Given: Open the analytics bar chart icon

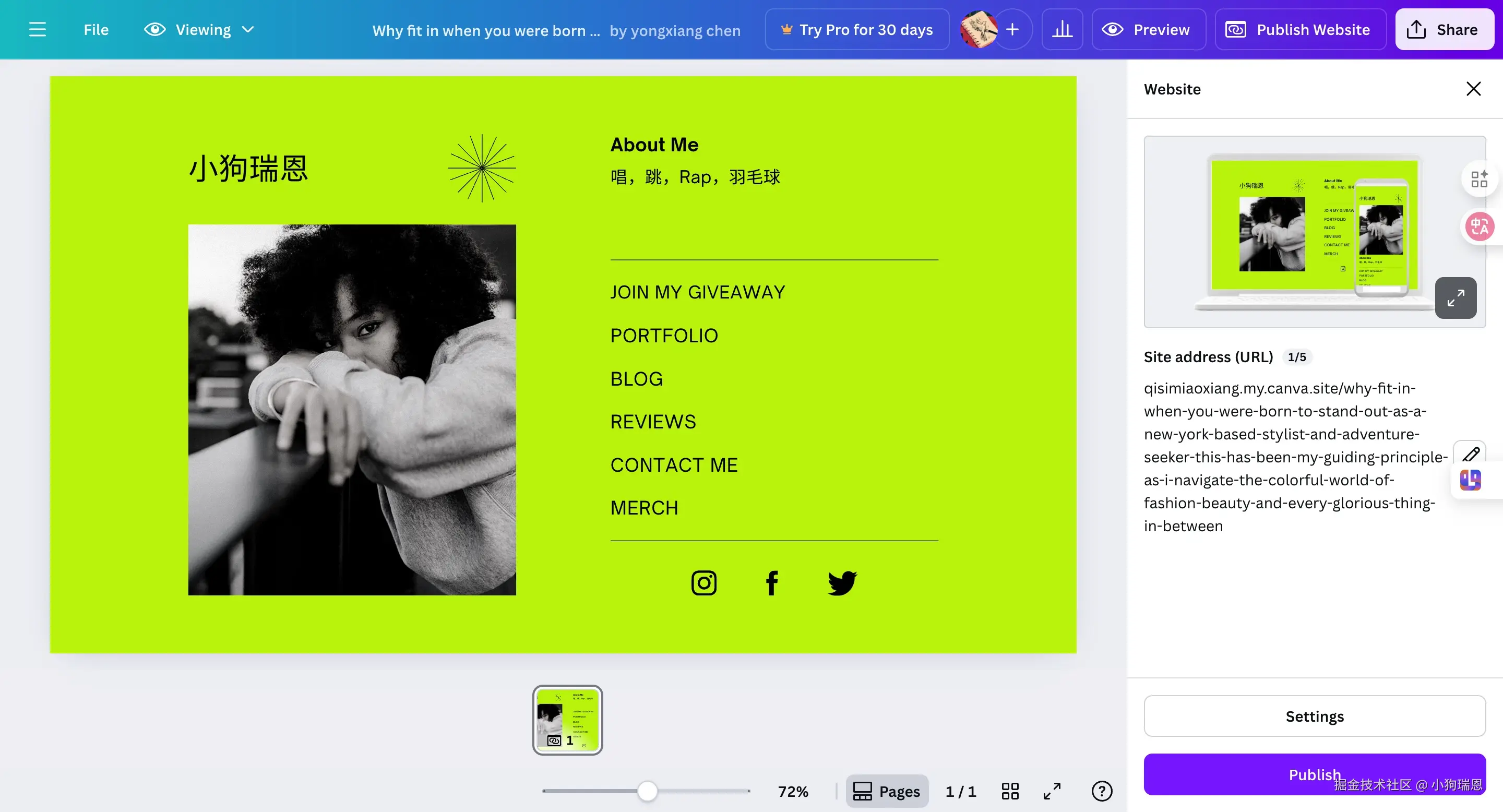Looking at the screenshot, I should 1062,29.
